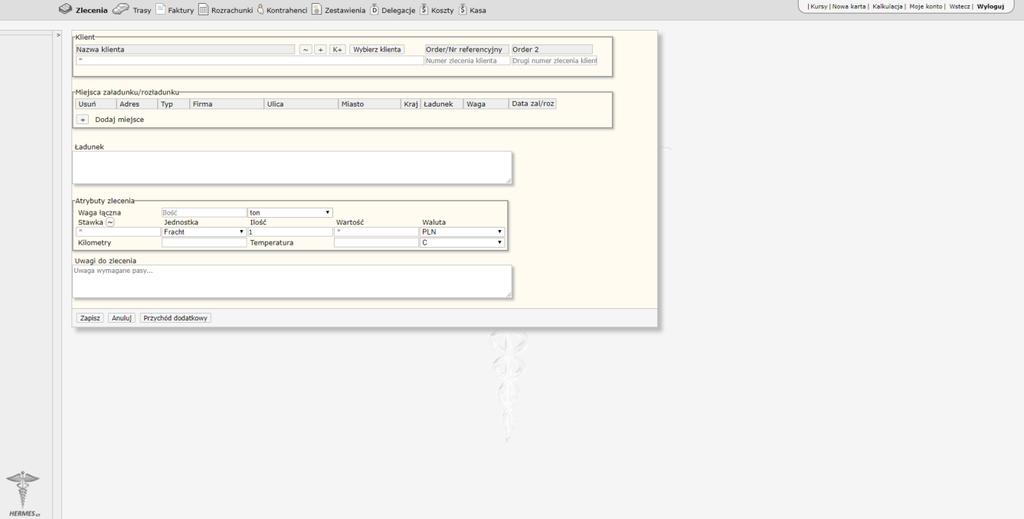Click the Rozrachunki ledger icon
1024x519 pixels.
204,9
